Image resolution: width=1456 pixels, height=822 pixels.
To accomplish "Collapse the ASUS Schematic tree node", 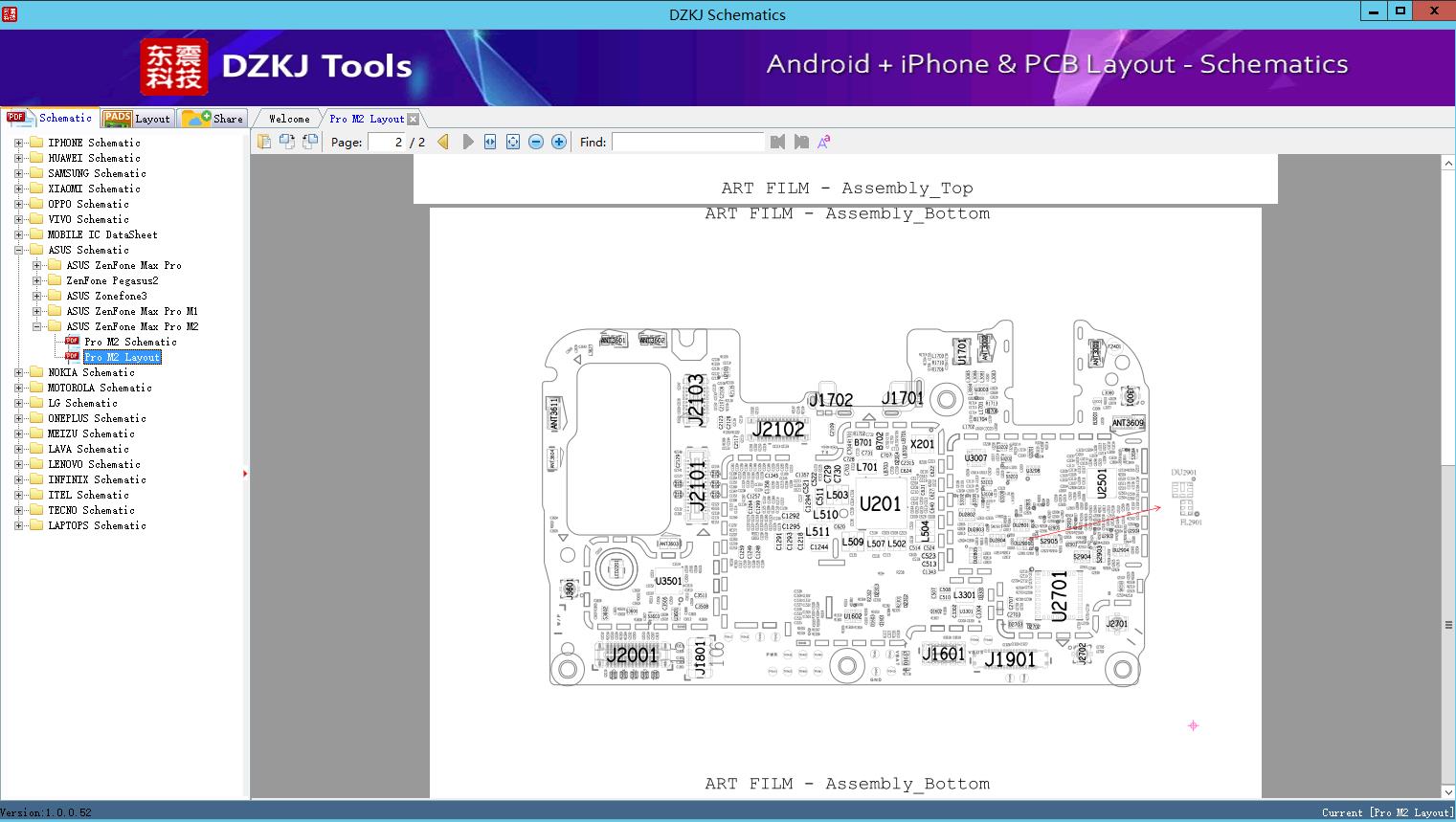I will point(18,250).
